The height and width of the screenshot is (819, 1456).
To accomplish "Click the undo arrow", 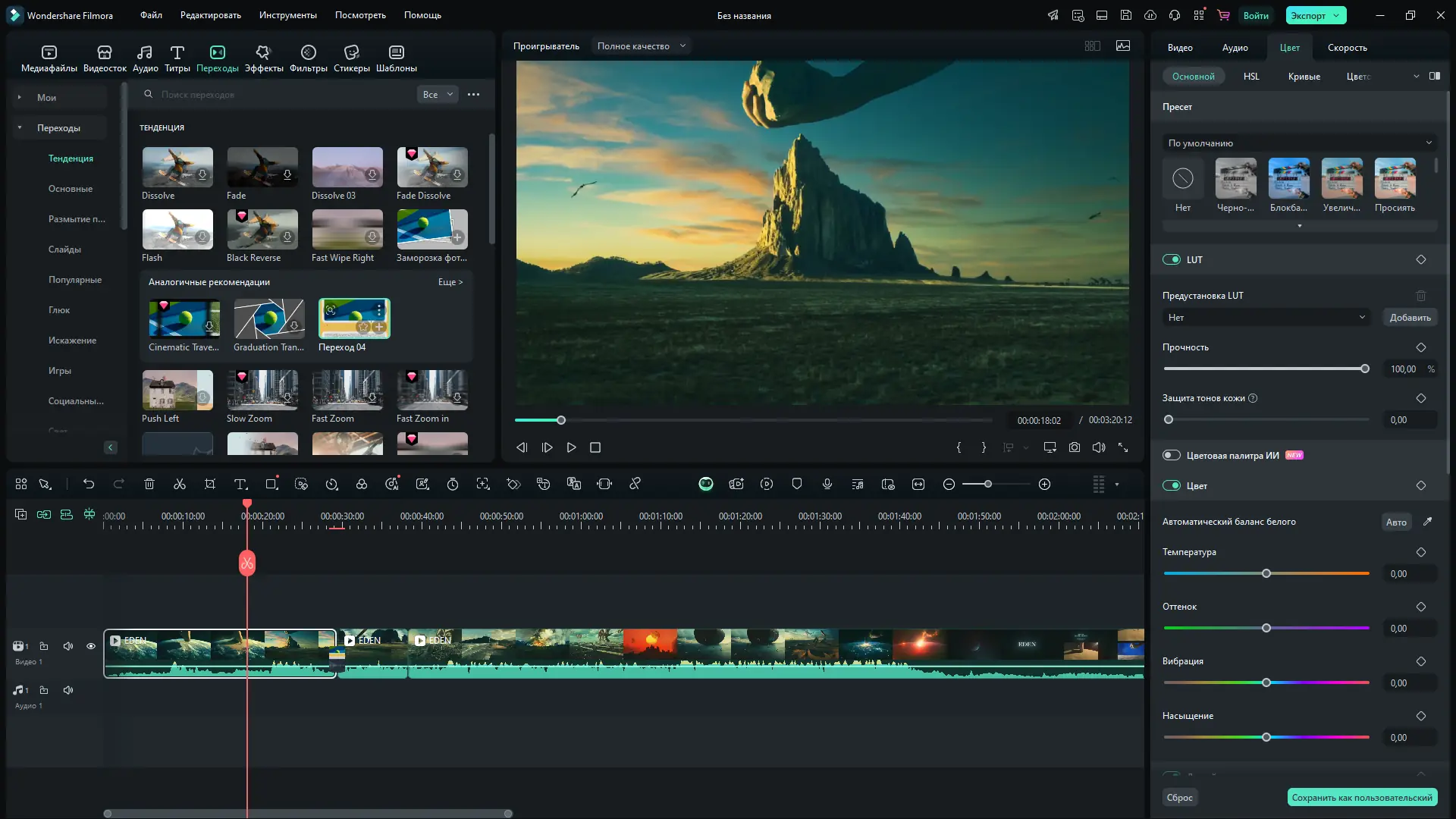I will (89, 485).
